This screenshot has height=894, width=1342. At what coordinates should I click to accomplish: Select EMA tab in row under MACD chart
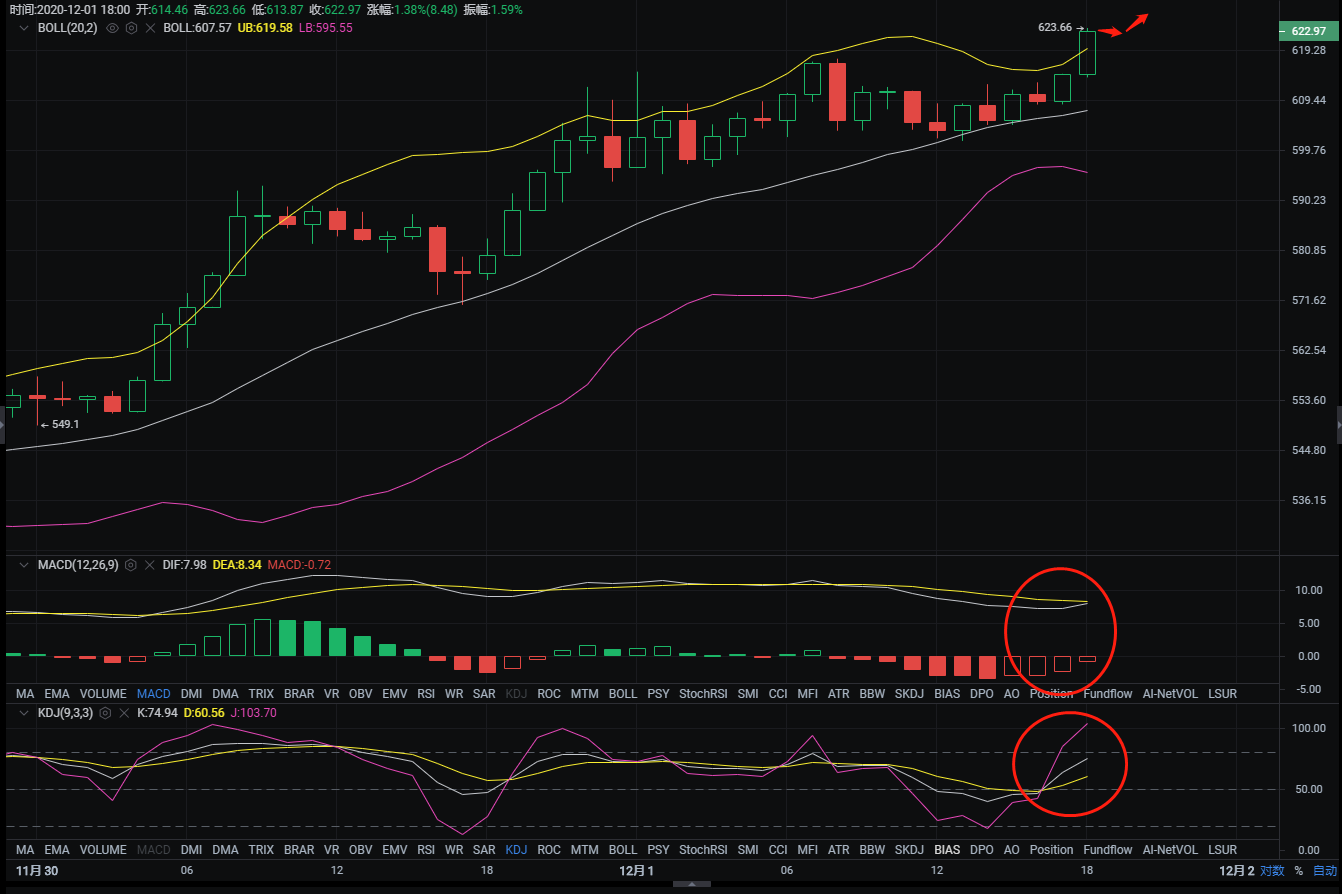pyautogui.click(x=57, y=693)
